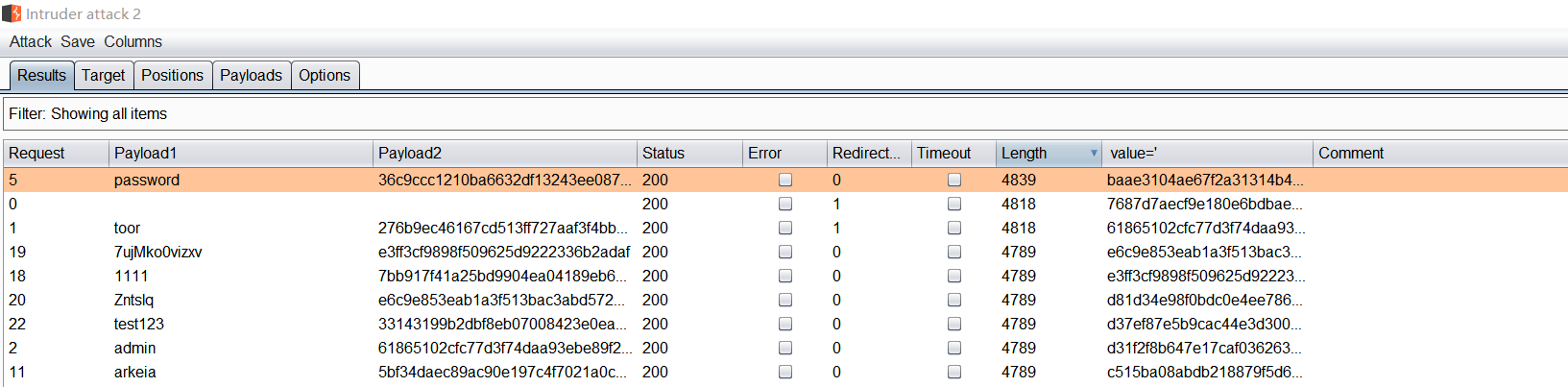This screenshot has width=1568, height=387.
Task: Click value cell starting baae3104ae67
Action: click(x=1206, y=180)
